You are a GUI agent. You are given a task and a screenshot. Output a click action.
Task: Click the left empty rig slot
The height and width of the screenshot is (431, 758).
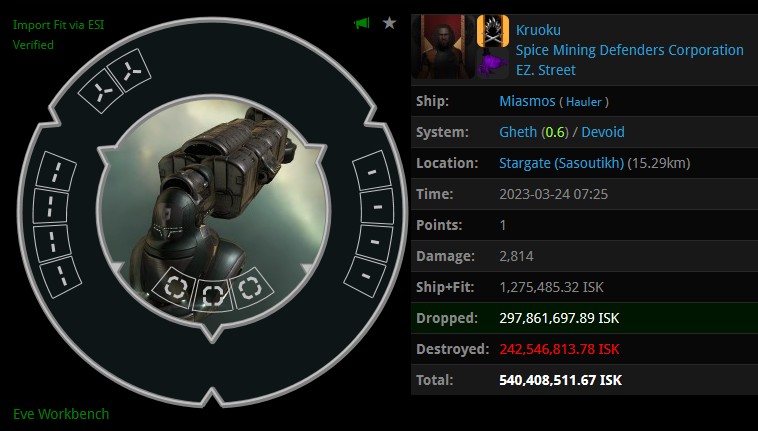click(x=175, y=287)
